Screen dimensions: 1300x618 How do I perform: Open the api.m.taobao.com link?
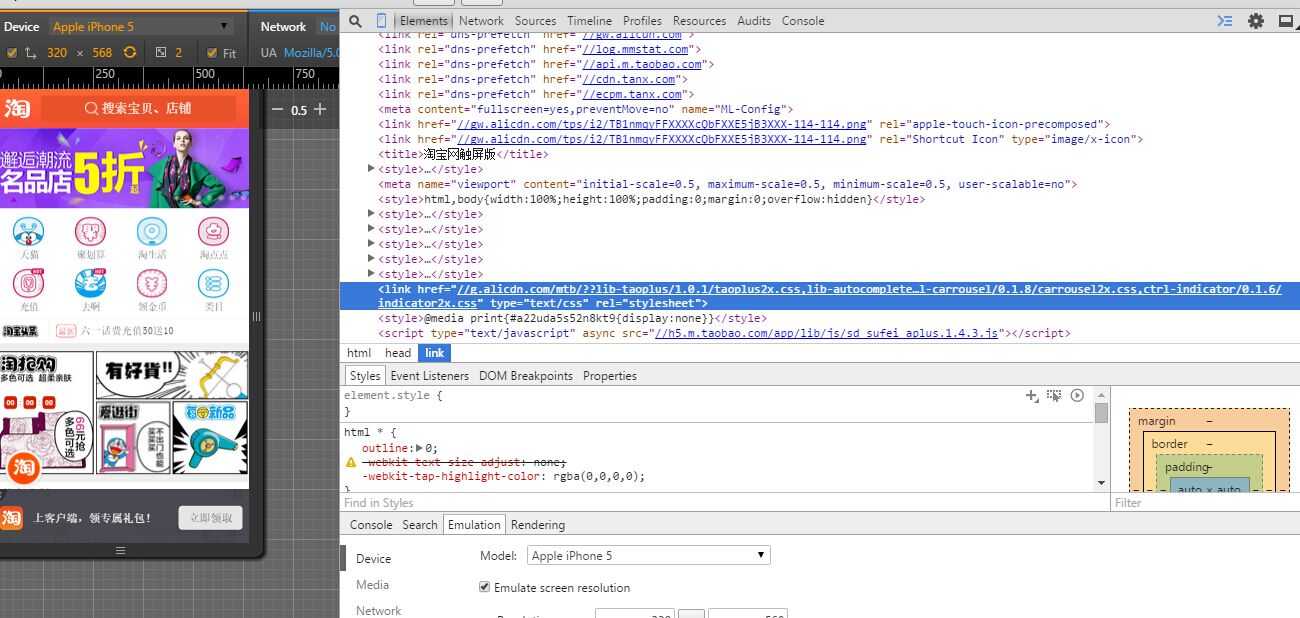tap(643, 64)
